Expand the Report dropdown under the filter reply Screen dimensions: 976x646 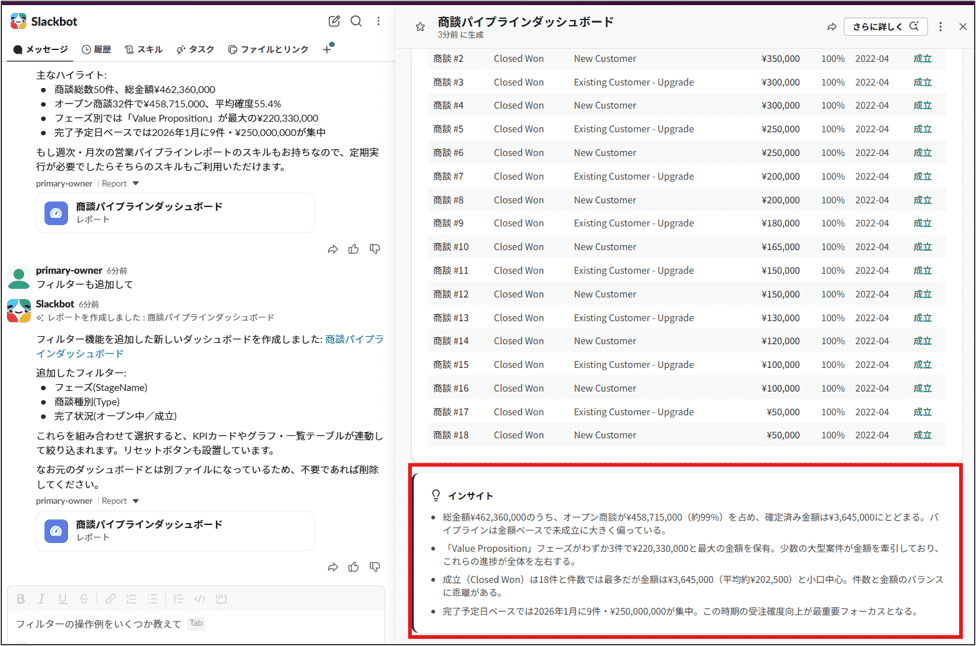(120, 501)
